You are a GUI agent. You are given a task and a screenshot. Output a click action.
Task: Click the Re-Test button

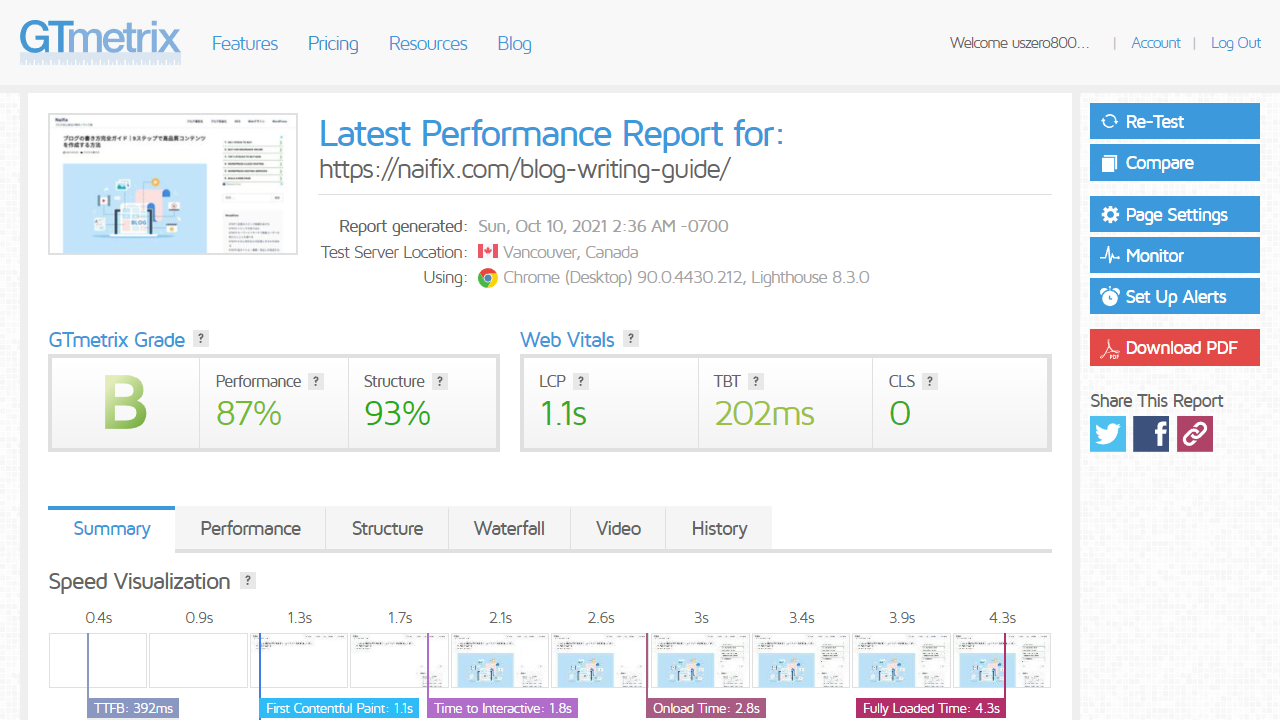(1175, 122)
